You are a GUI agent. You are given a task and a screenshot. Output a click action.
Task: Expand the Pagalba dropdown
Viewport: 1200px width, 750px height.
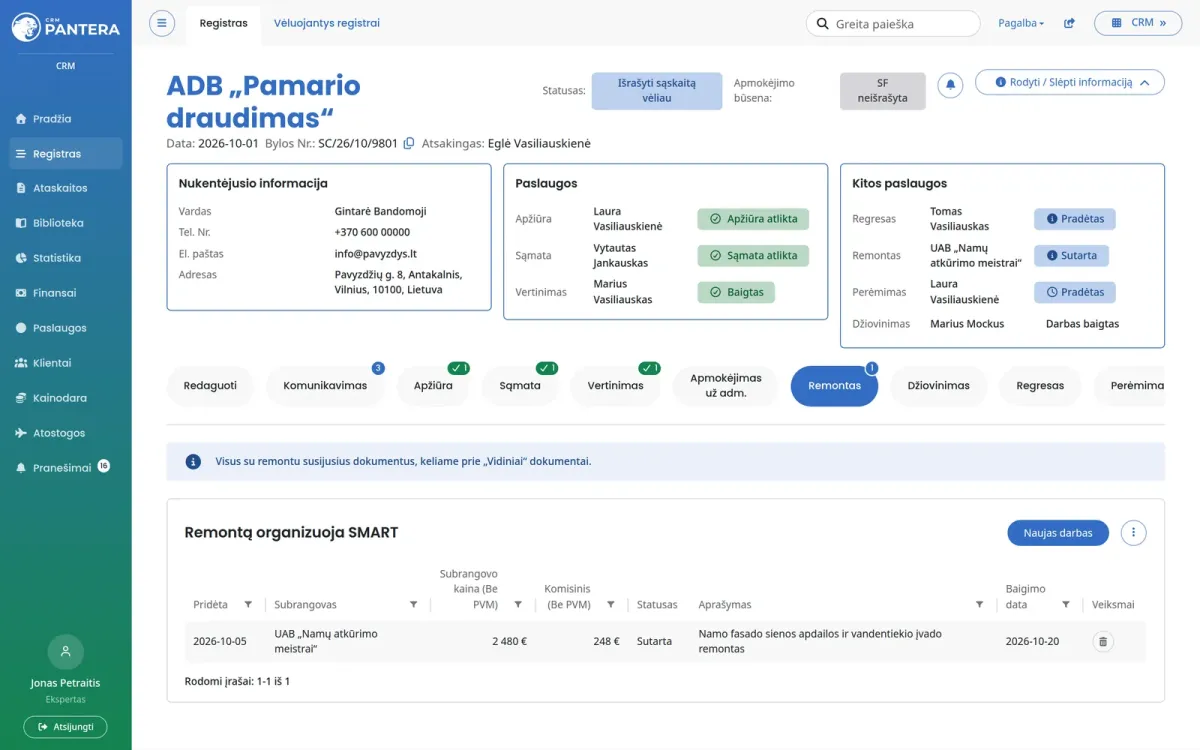click(1021, 23)
